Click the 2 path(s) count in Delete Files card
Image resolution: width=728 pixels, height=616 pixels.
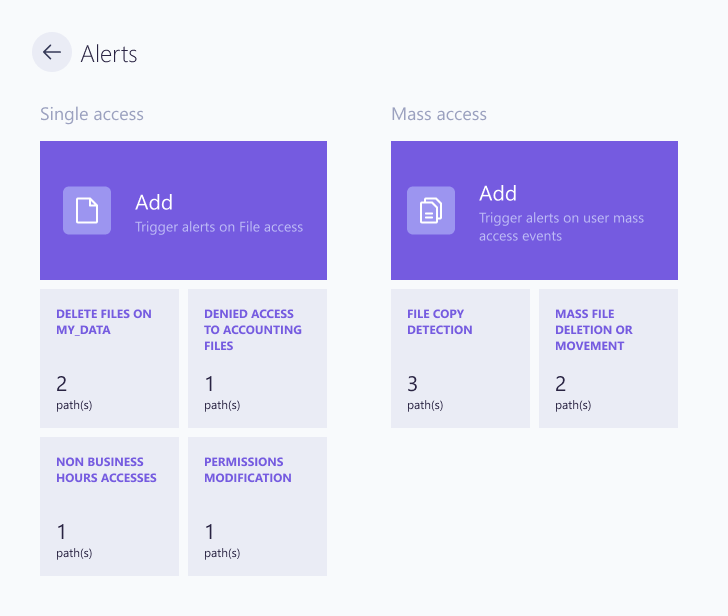click(x=74, y=393)
